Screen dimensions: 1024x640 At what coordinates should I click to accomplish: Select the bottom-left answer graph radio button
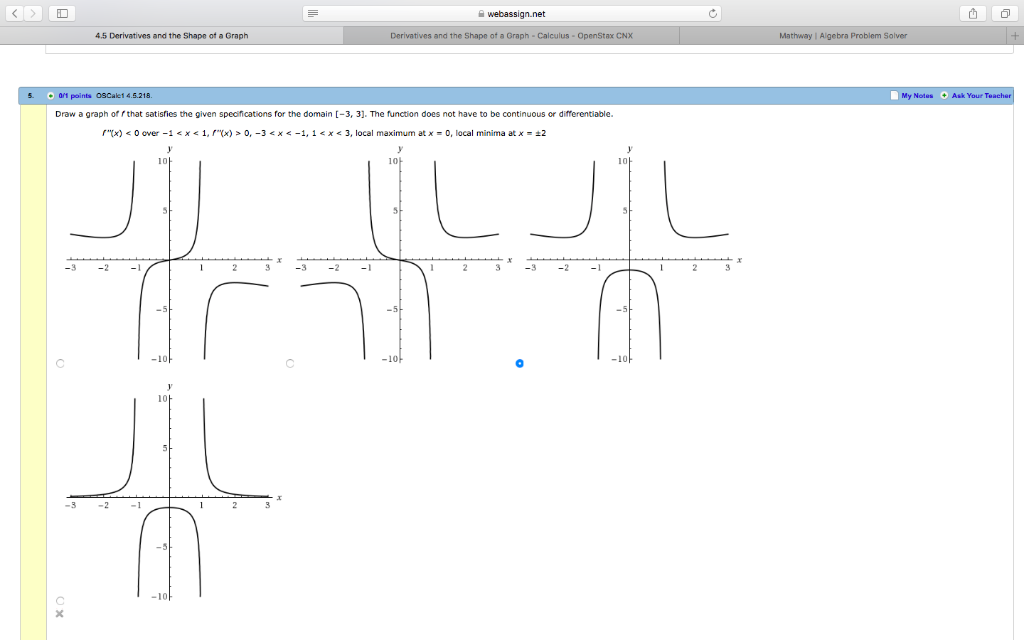tap(59, 601)
